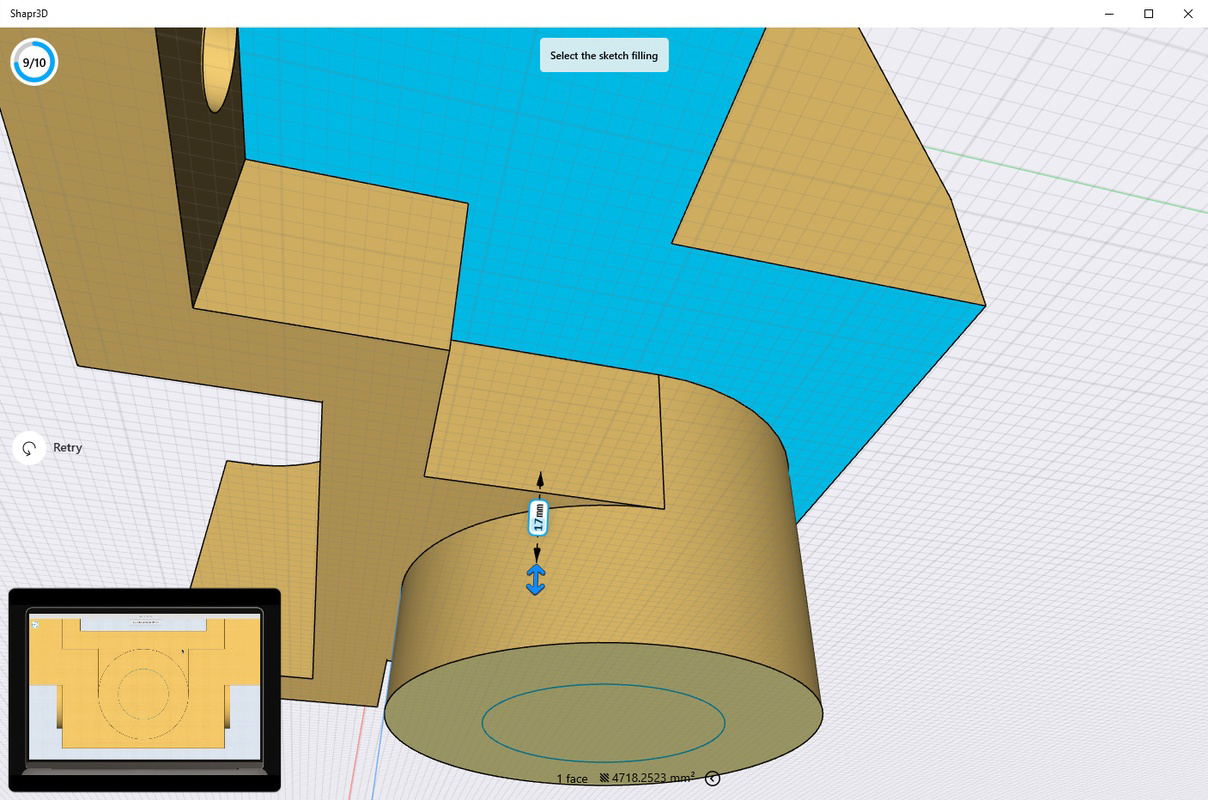Image resolution: width=1208 pixels, height=800 pixels.
Task: Minimize the Shapr3D window
Action: (1108, 14)
